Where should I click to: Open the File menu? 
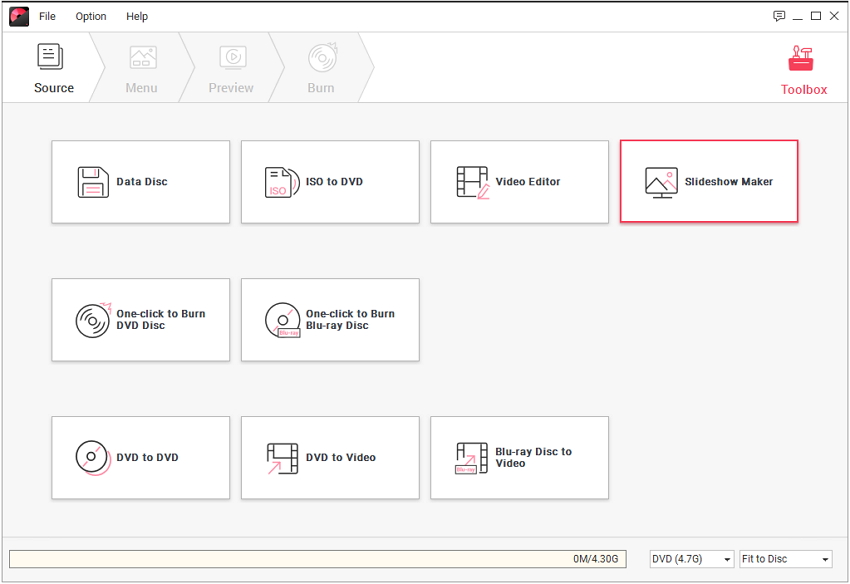point(47,16)
